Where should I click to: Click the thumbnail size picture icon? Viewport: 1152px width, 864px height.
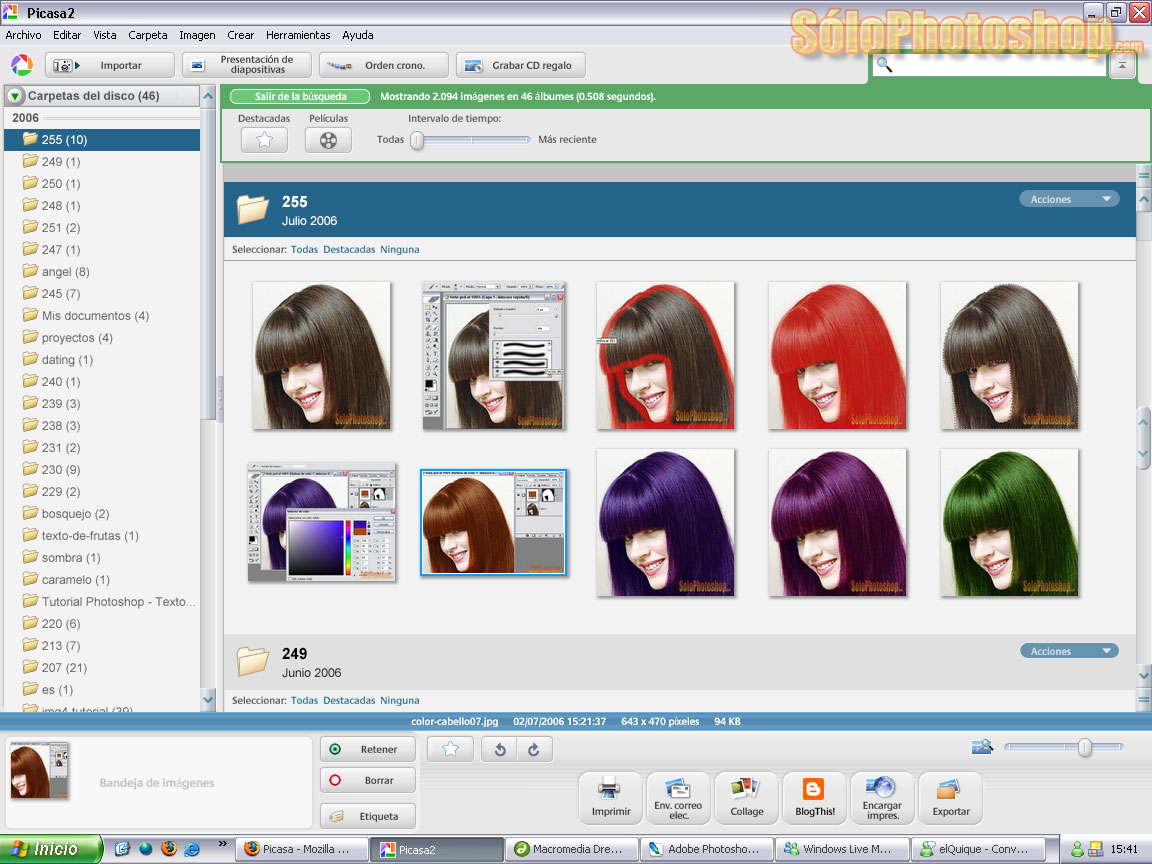(982, 747)
